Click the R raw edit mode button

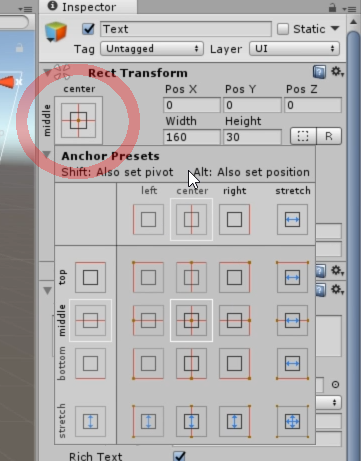click(x=329, y=136)
